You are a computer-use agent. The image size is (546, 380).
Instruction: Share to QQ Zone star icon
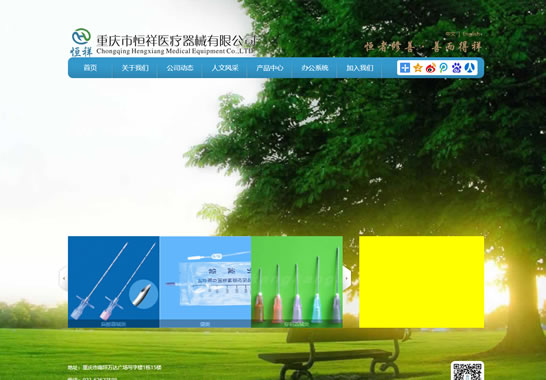[x=418, y=68]
